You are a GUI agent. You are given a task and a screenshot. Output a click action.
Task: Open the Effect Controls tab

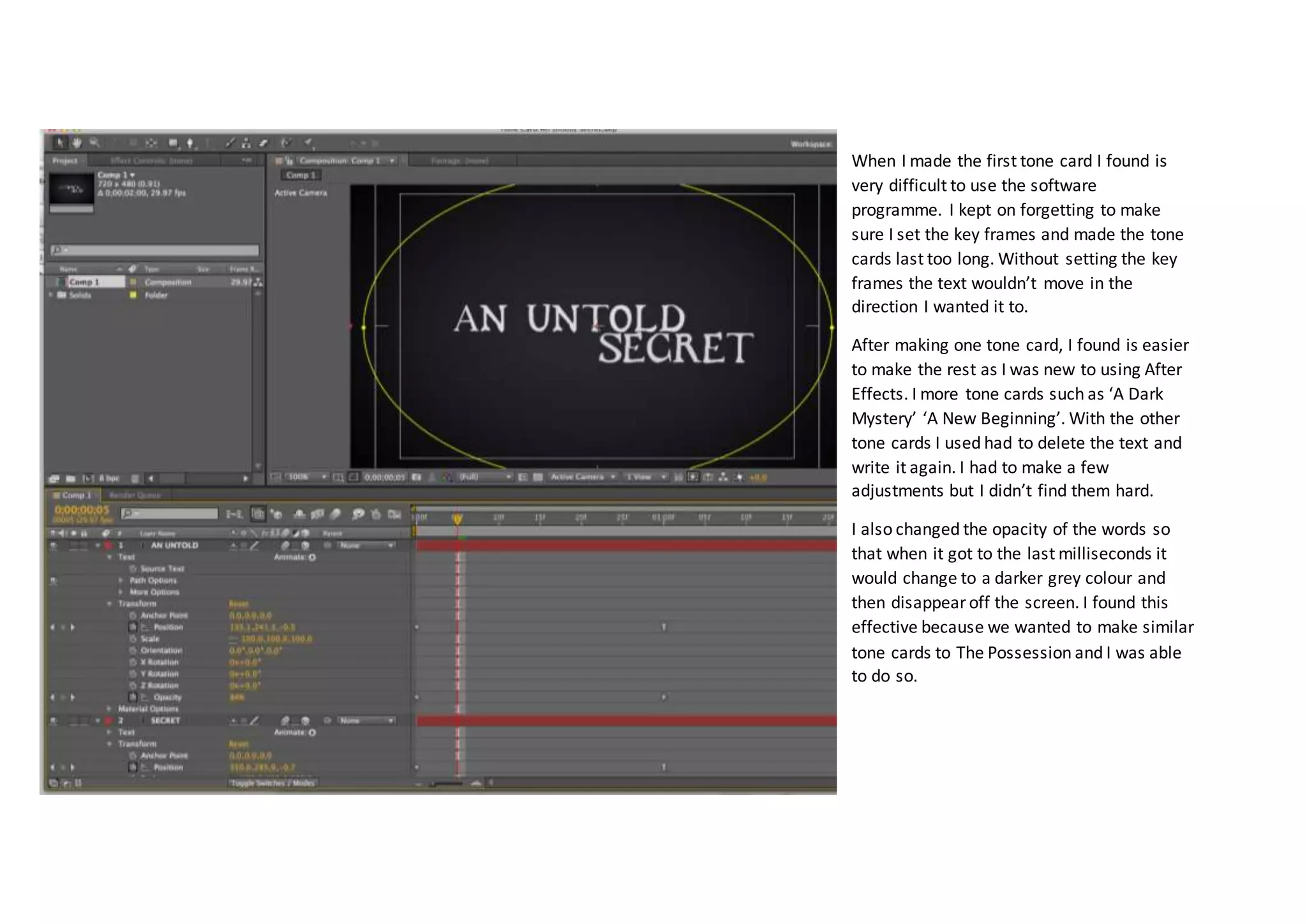point(152,161)
